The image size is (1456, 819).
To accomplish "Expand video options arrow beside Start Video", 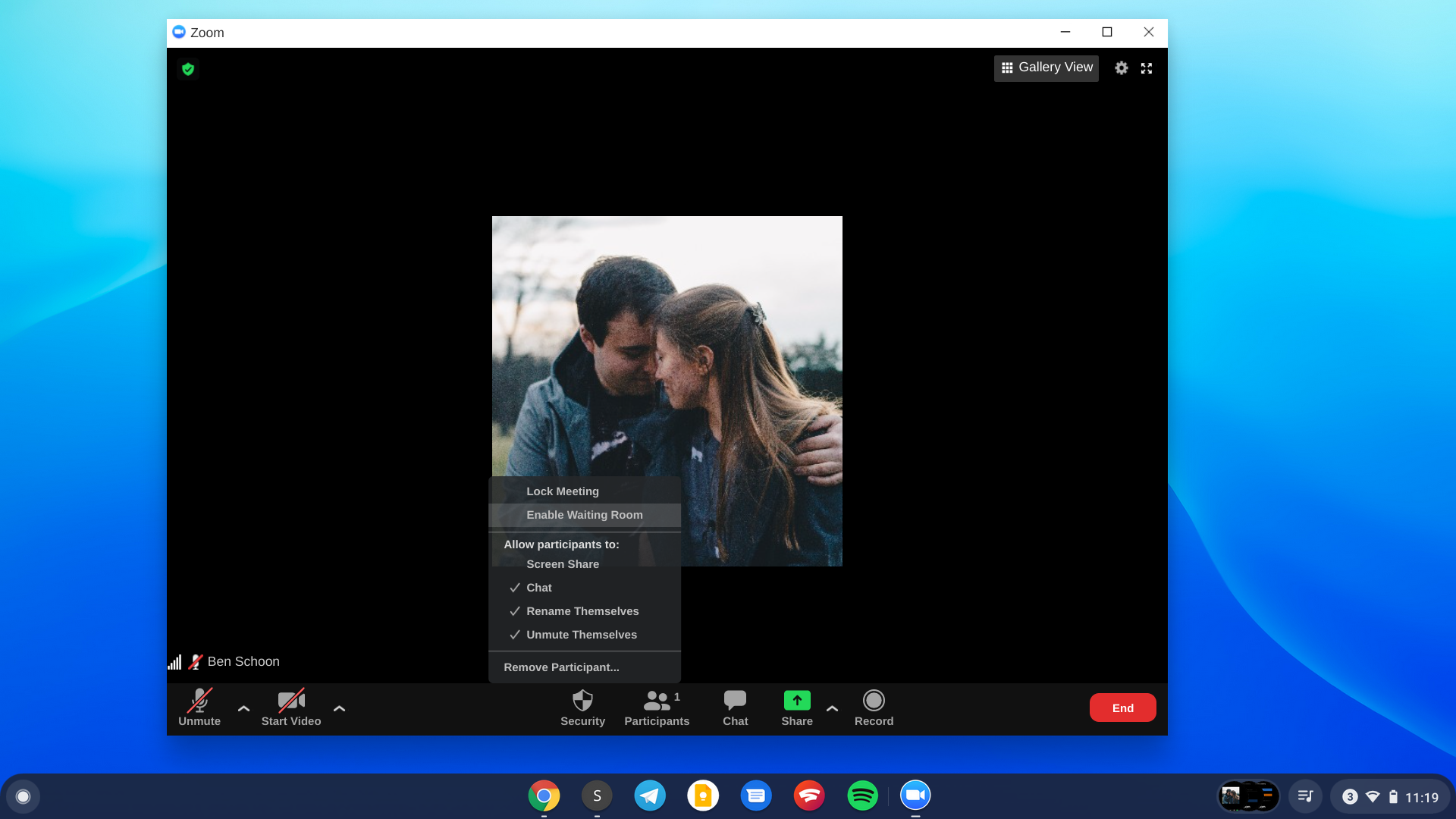I will coord(339,708).
